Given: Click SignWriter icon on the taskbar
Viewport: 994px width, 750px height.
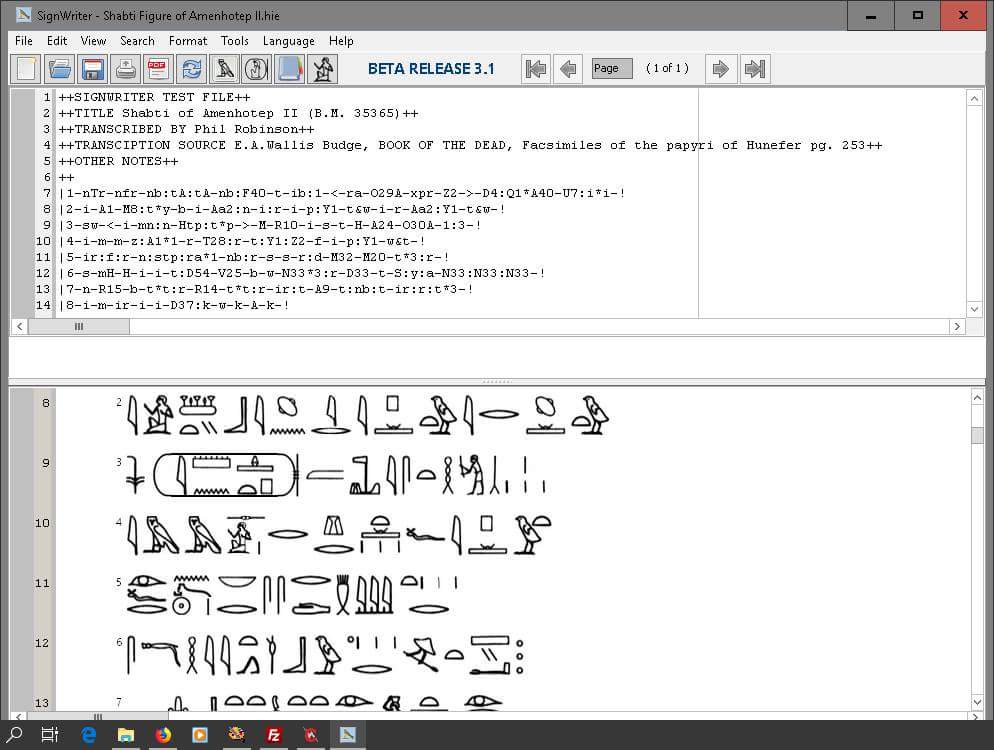Looking at the screenshot, I should pos(347,734).
